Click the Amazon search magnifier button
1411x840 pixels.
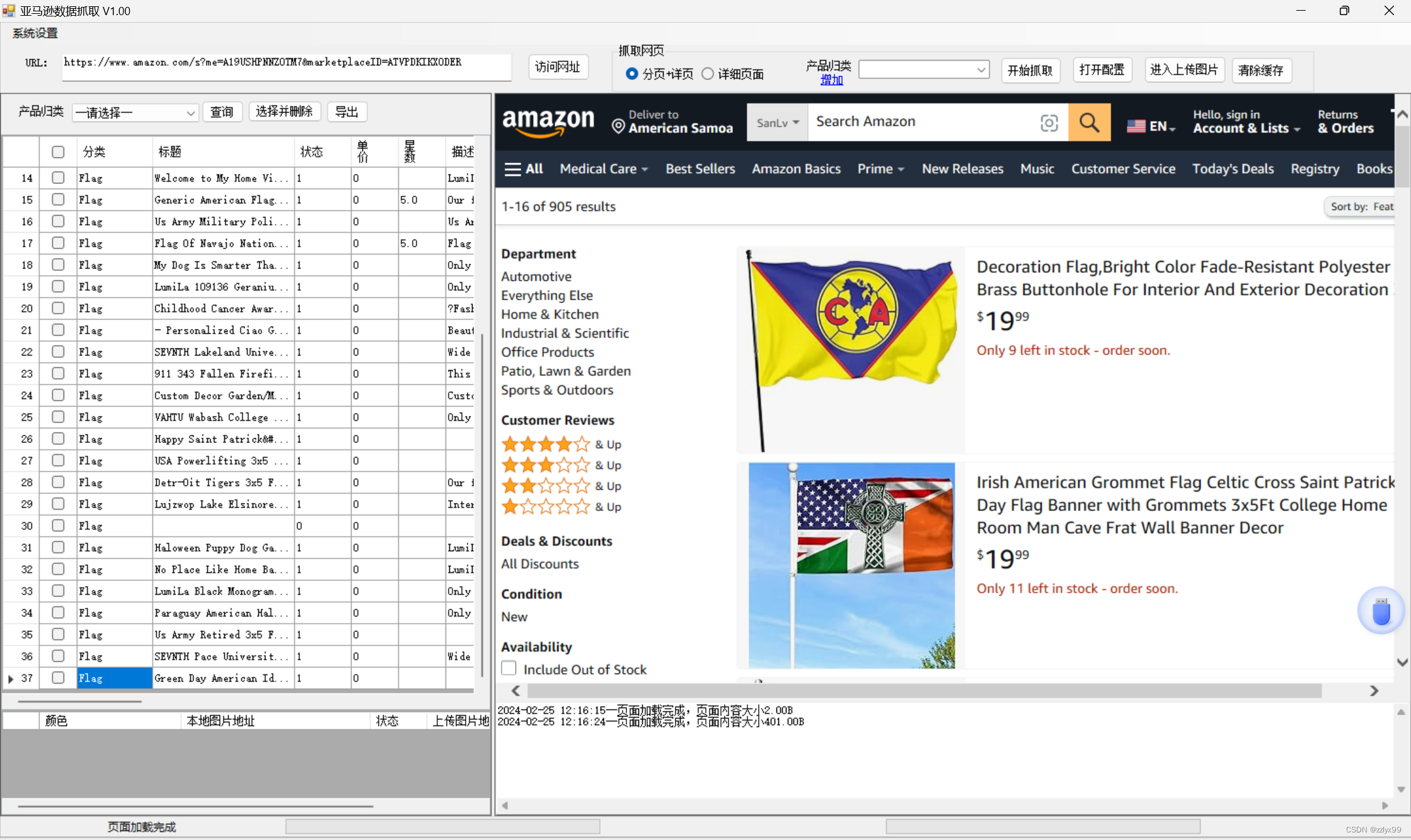(x=1089, y=122)
